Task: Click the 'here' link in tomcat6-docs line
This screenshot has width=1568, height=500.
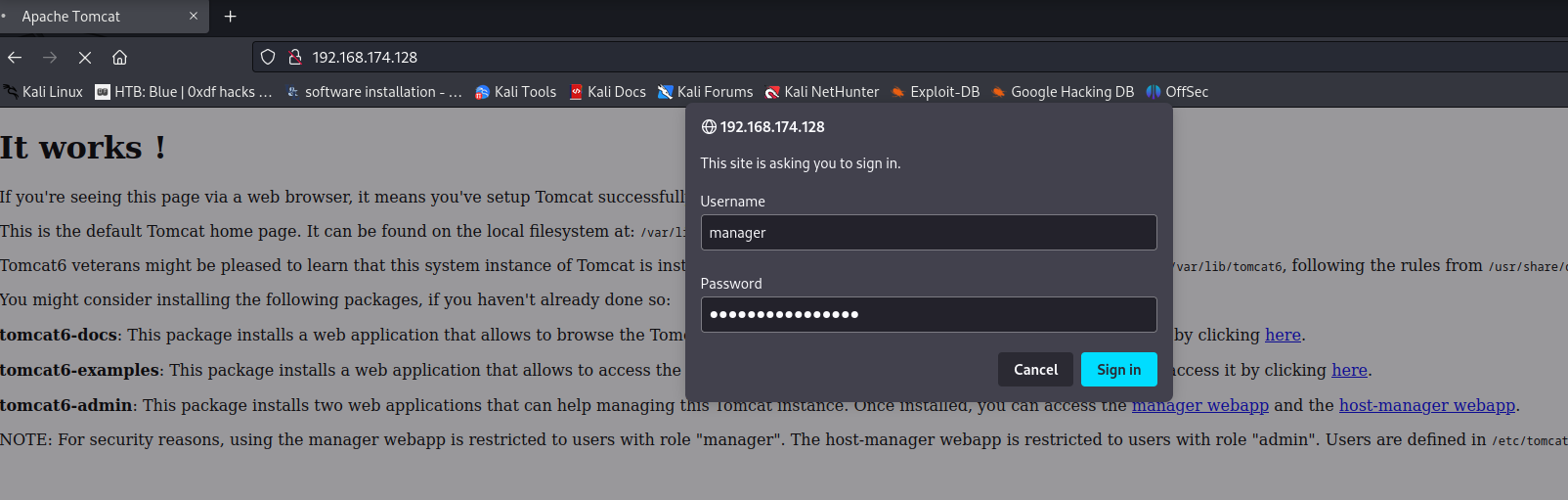Action: 1283,335
